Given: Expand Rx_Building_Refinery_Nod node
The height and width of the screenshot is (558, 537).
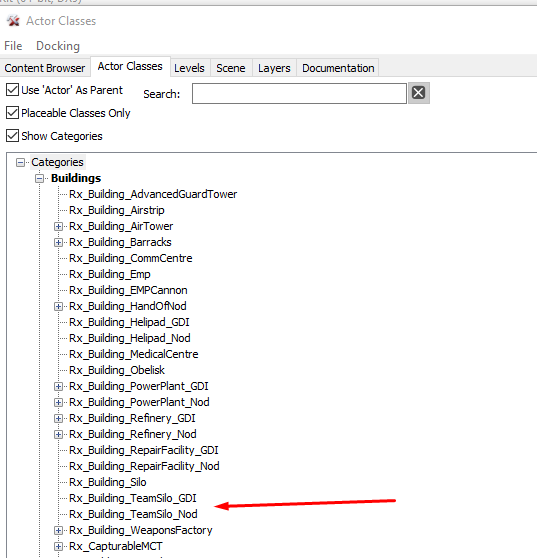Looking at the screenshot, I should (58, 435).
